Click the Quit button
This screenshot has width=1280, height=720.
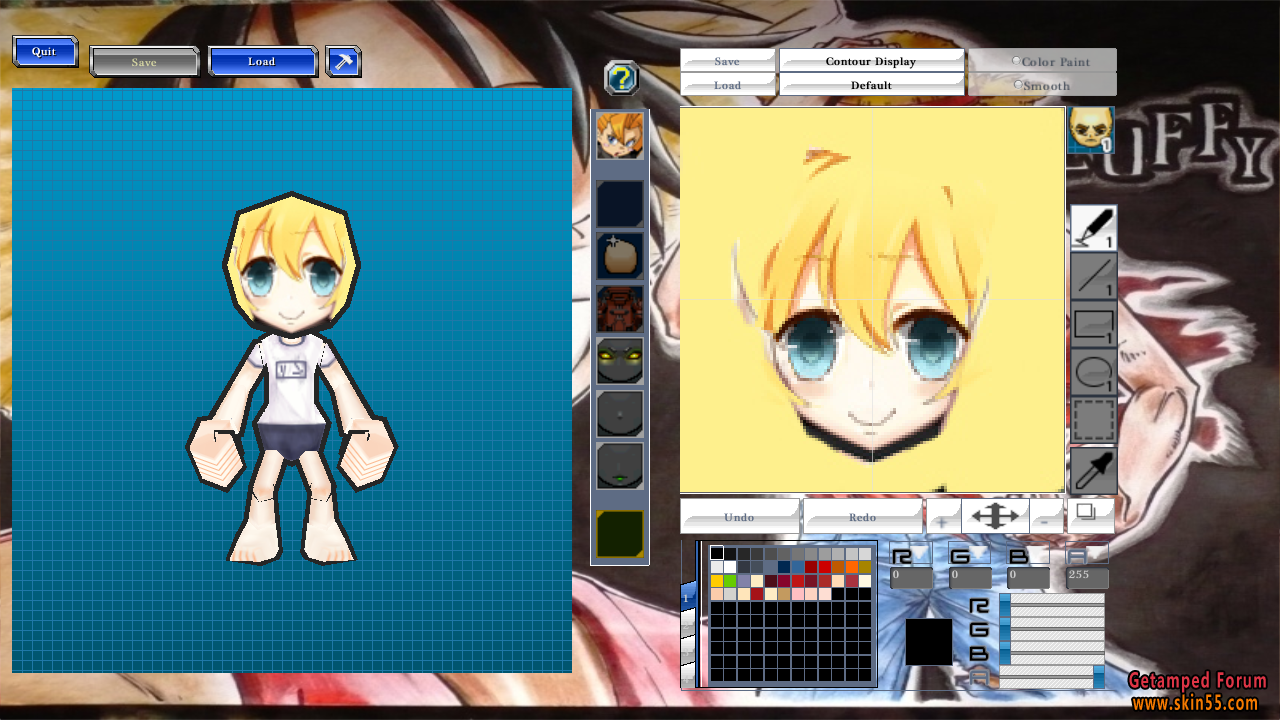click(45, 52)
